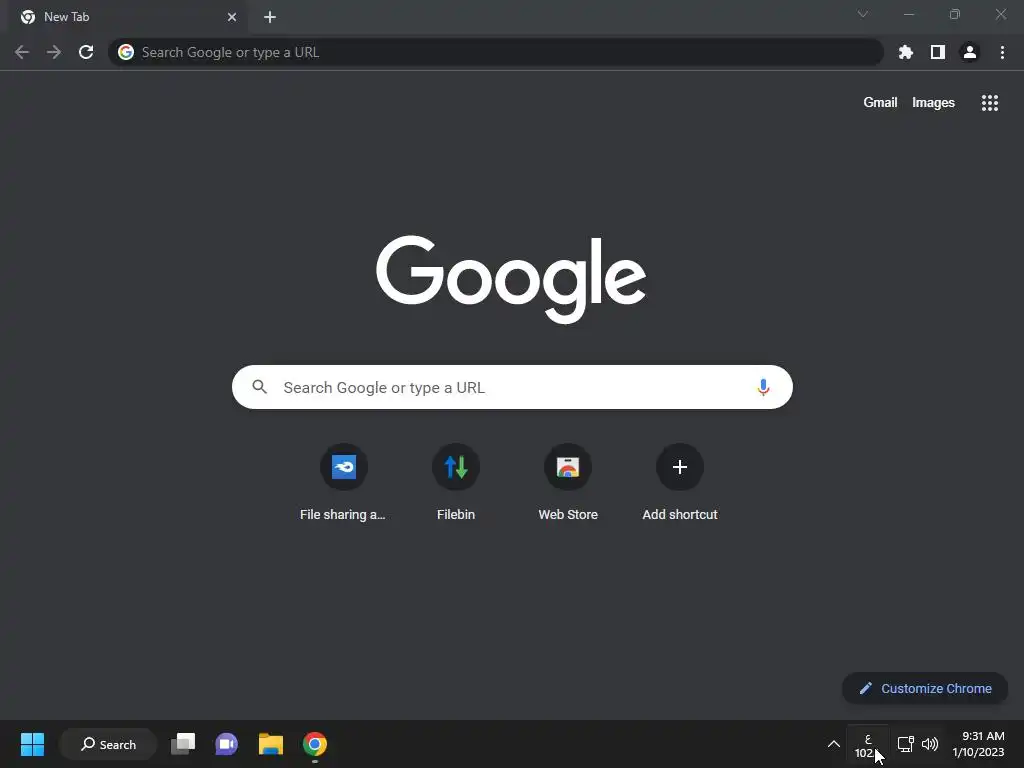Open File Explorer from taskbar
1024x768 pixels.
[x=270, y=744]
